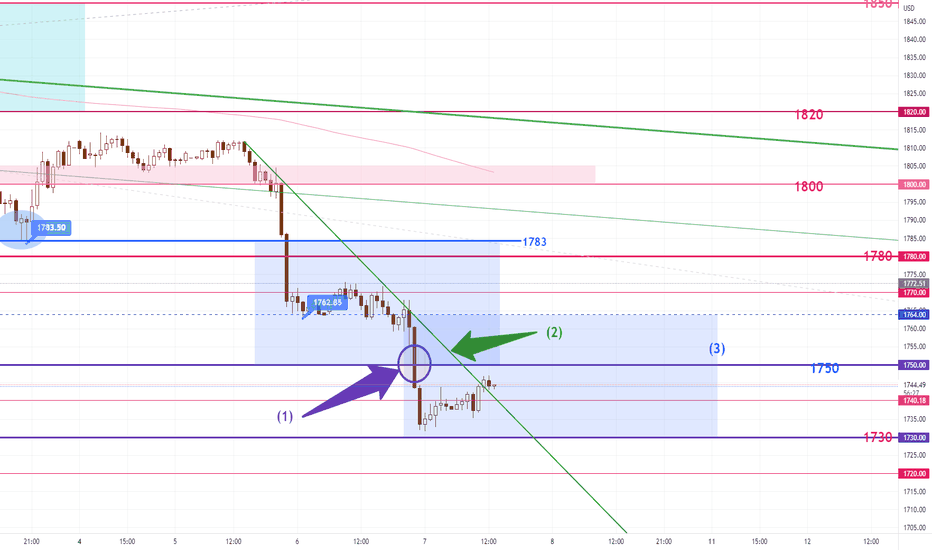Click date label 6 on time axis
932x550 pixels.
pos(297,542)
